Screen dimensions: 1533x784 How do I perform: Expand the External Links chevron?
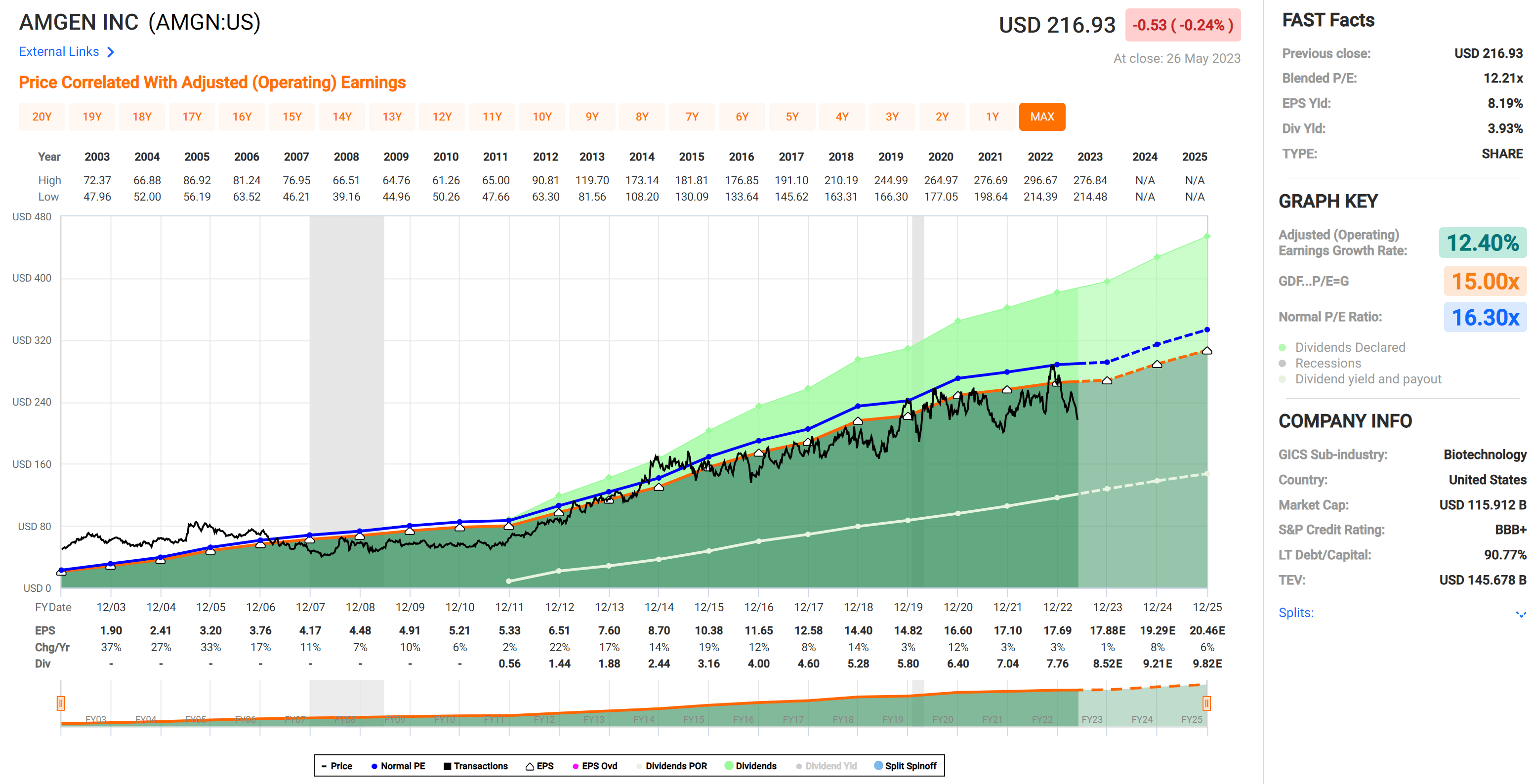[x=111, y=52]
